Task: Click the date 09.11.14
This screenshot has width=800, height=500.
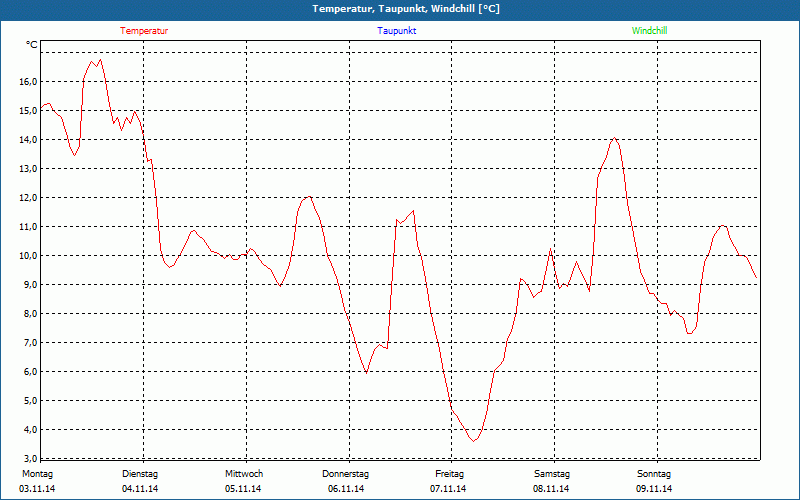Action: [x=654, y=489]
